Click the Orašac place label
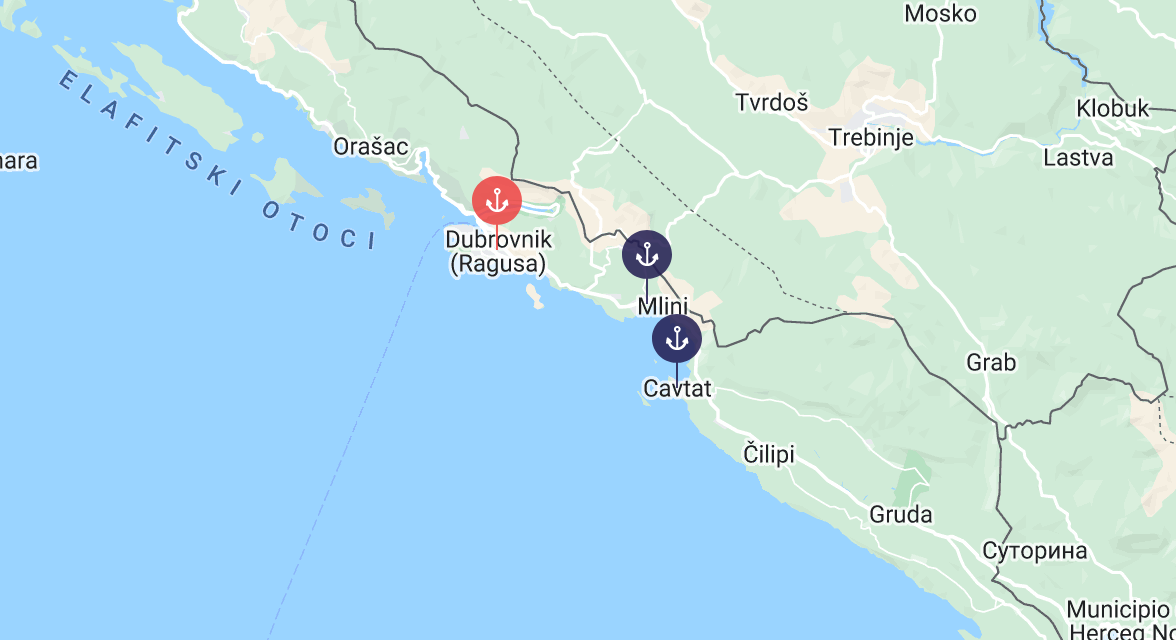This screenshot has width=1176, height=640. (370, 146)
